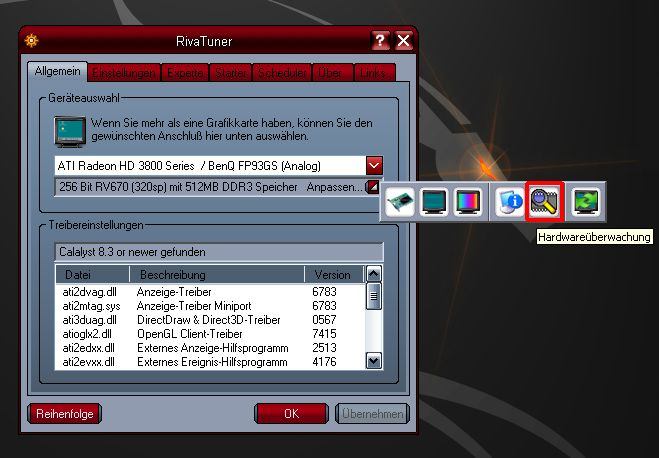Viewport: 659px width, 458px height.
Task: Sort by the Datei column header
Action: (x=92, y=274)
